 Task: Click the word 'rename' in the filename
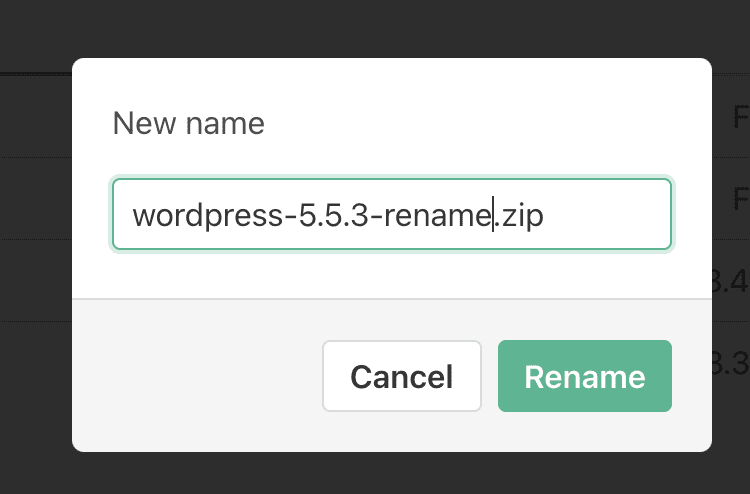pos(436,215)
